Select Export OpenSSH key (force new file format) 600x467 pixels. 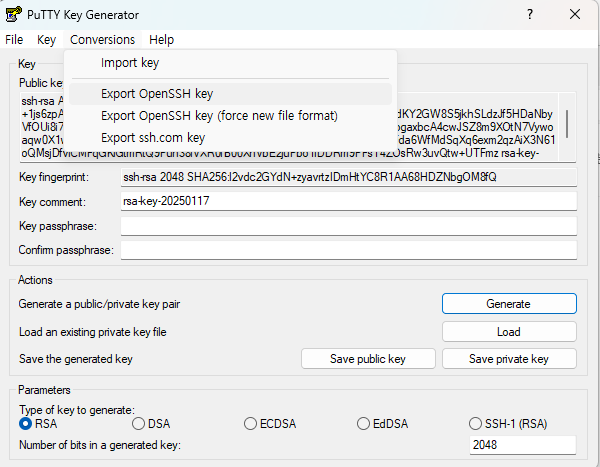tap(230, 116)
